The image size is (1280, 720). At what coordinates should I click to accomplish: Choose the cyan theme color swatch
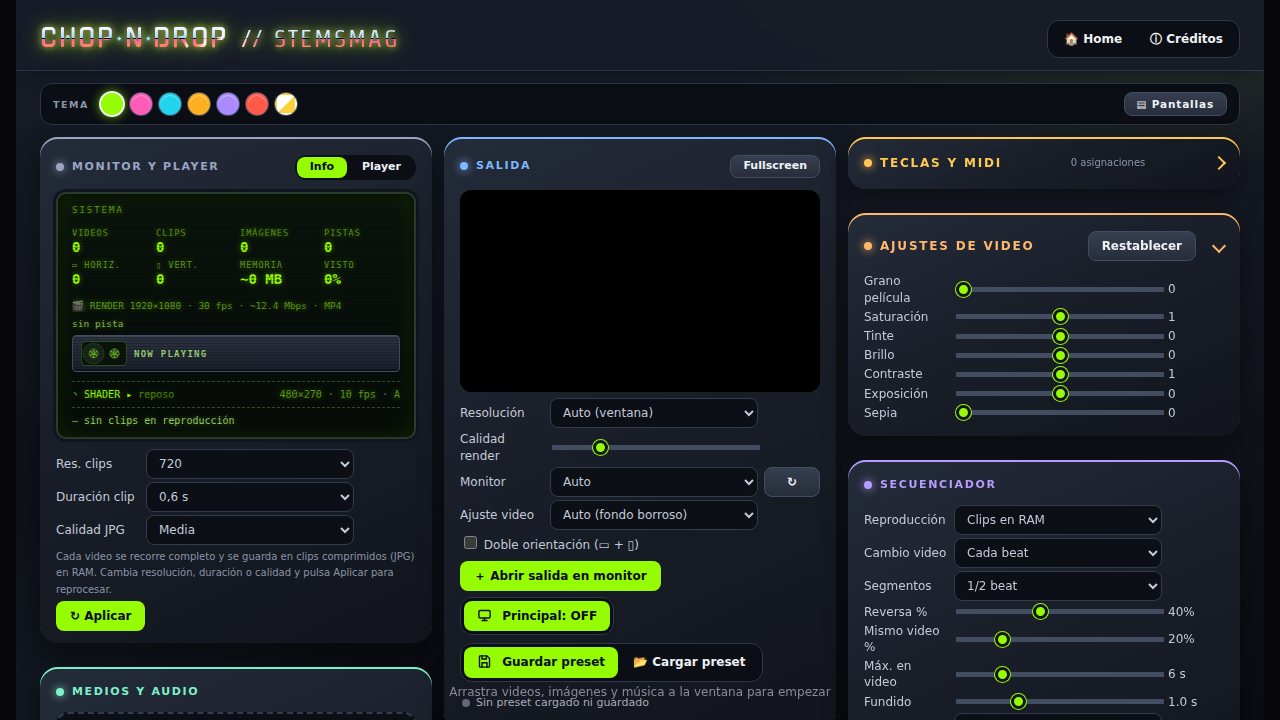point(170,104)
